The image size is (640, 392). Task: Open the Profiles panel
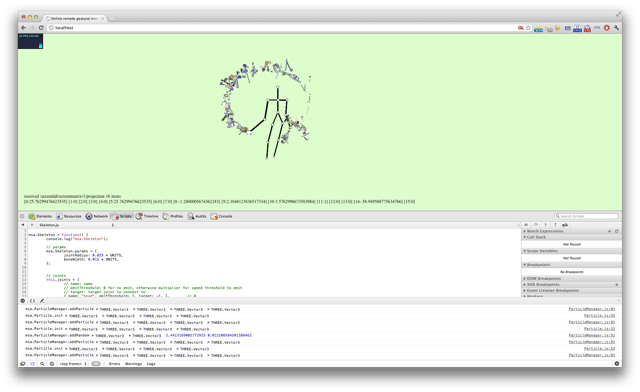point(173,216)
